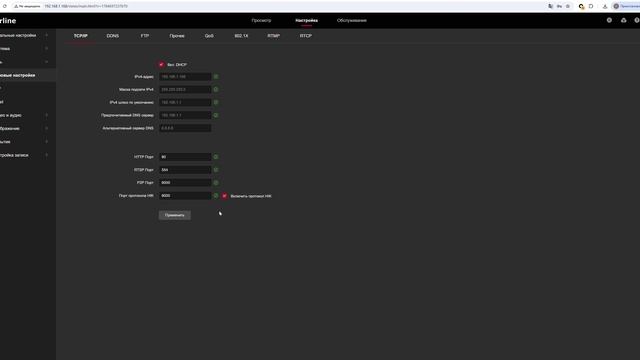Click the IPv4 subnet mask input field
The width and height of the screenshot is (640, 360).
(x=185, y=89)
